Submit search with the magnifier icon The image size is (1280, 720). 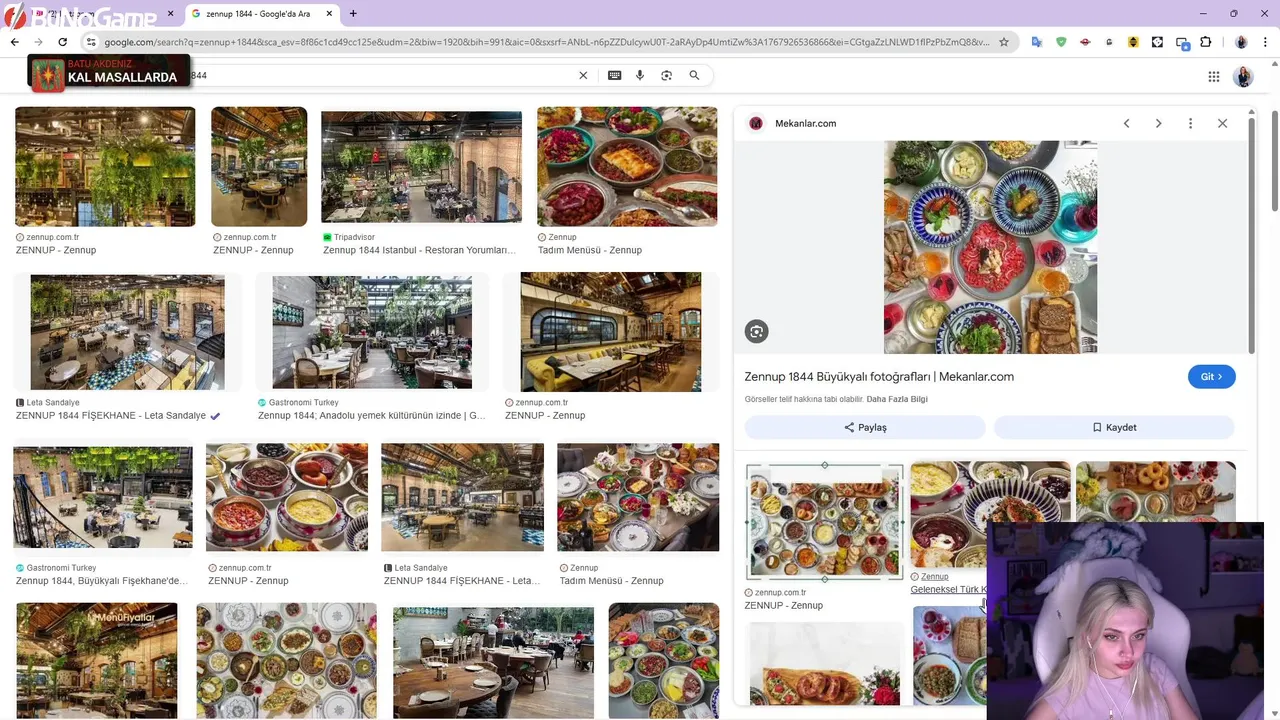[x=694, y=75]
